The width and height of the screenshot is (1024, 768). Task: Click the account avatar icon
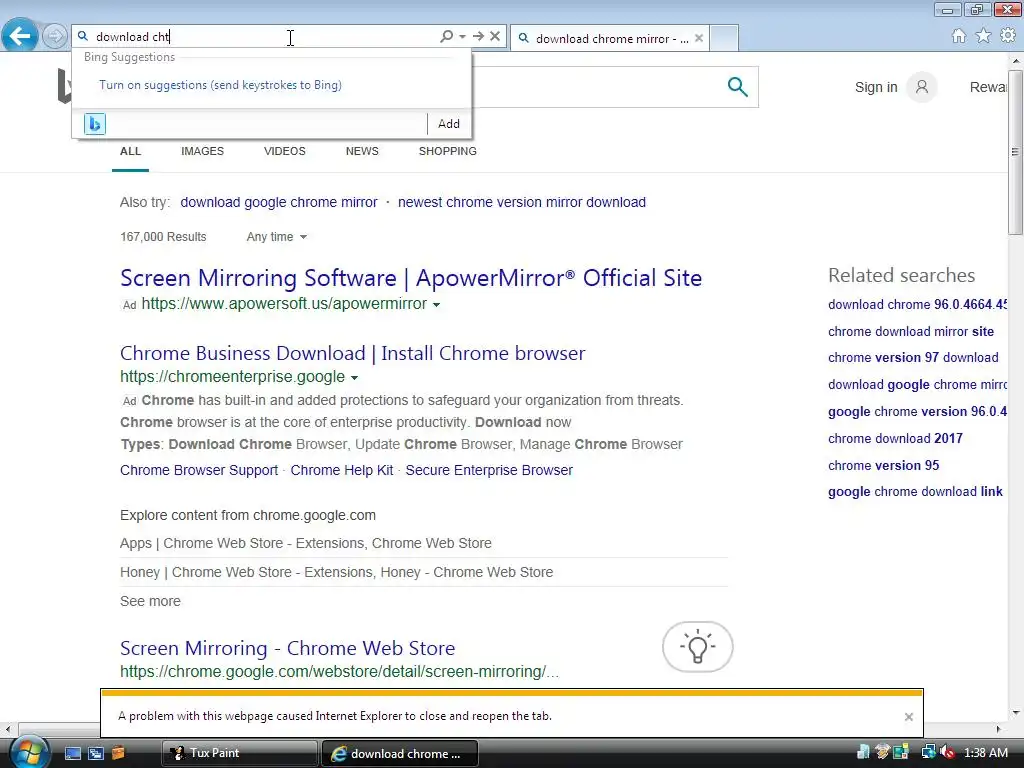921,87
